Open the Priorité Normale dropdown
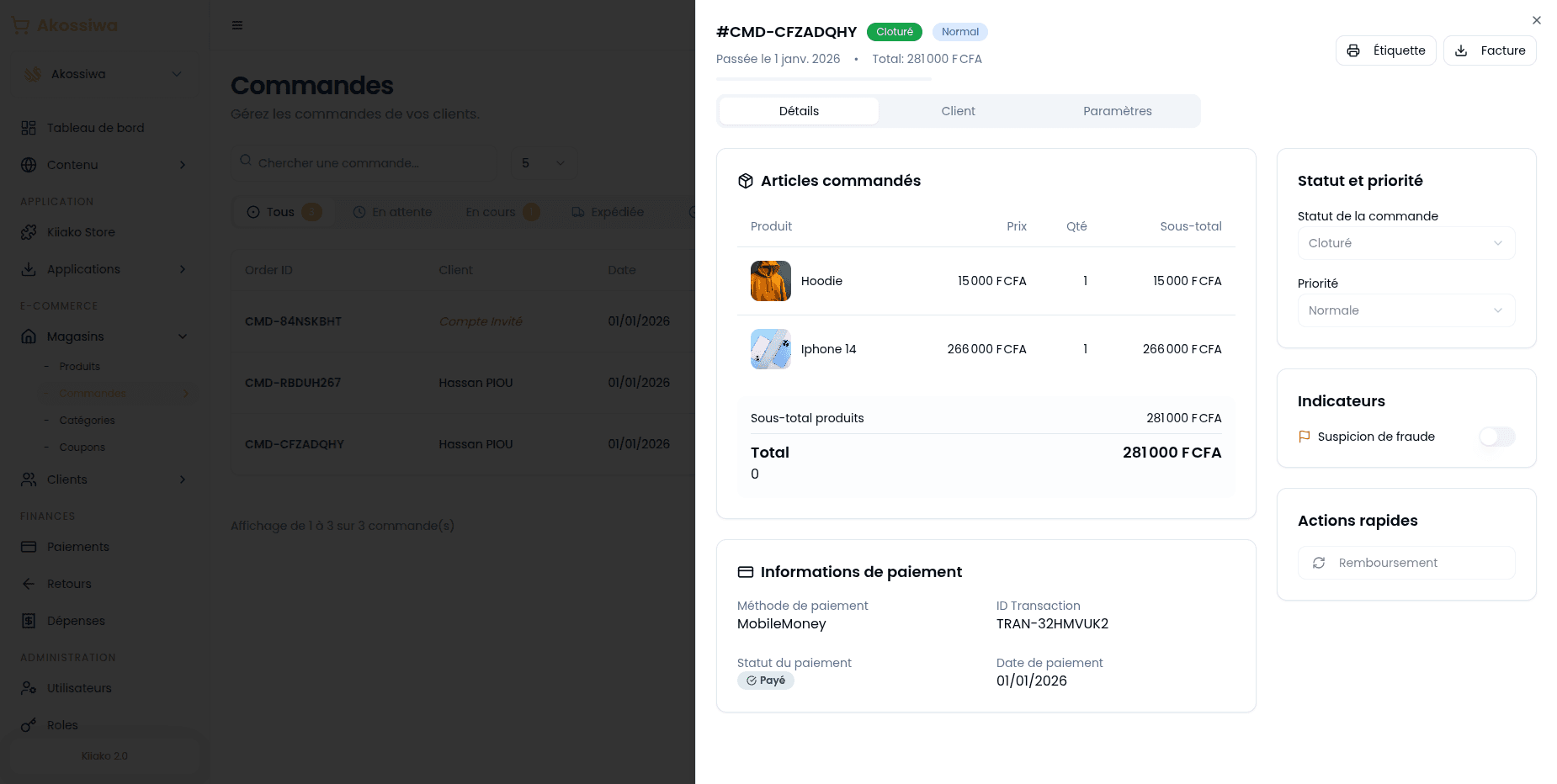Viewport: 1557px width, 784px height. pos(1406,310)
